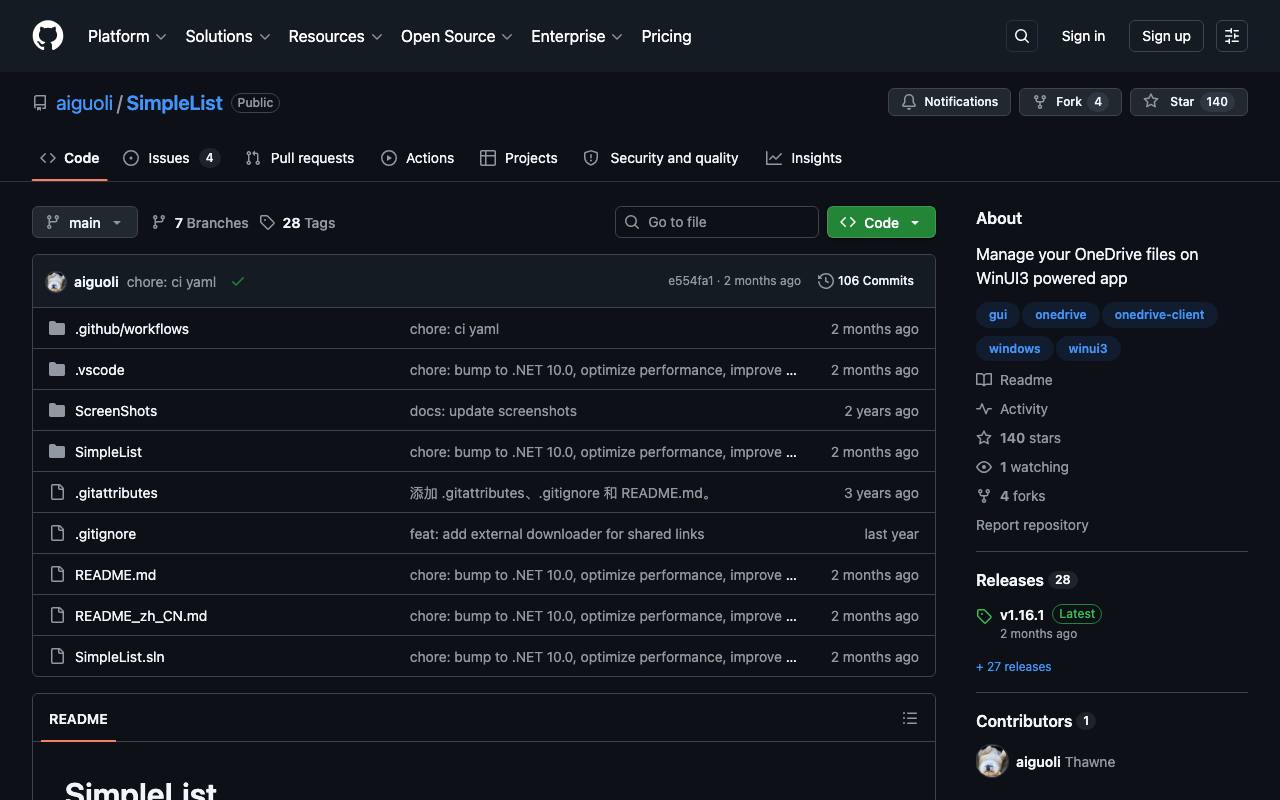The height and width of the screenshot is (800, 1280).
Task: Expand the Platform menu
Action: (127, 36)
